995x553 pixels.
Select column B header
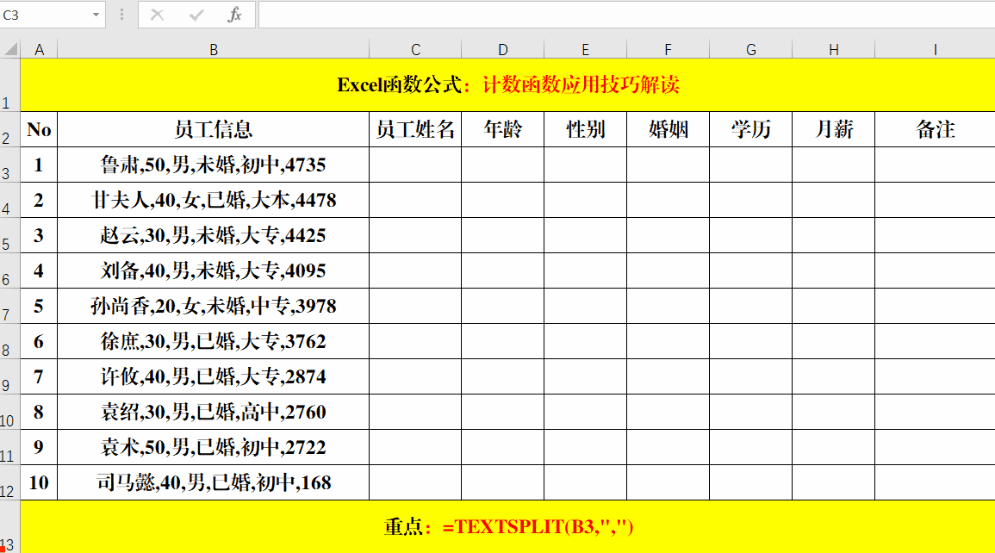tap(214, 50)
